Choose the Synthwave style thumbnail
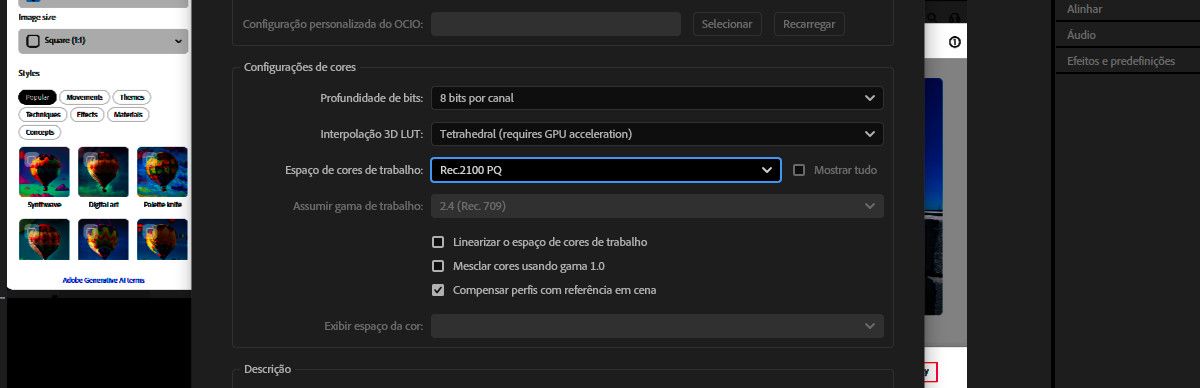This screenshot has height=388, width=1200. click(44, 171)
